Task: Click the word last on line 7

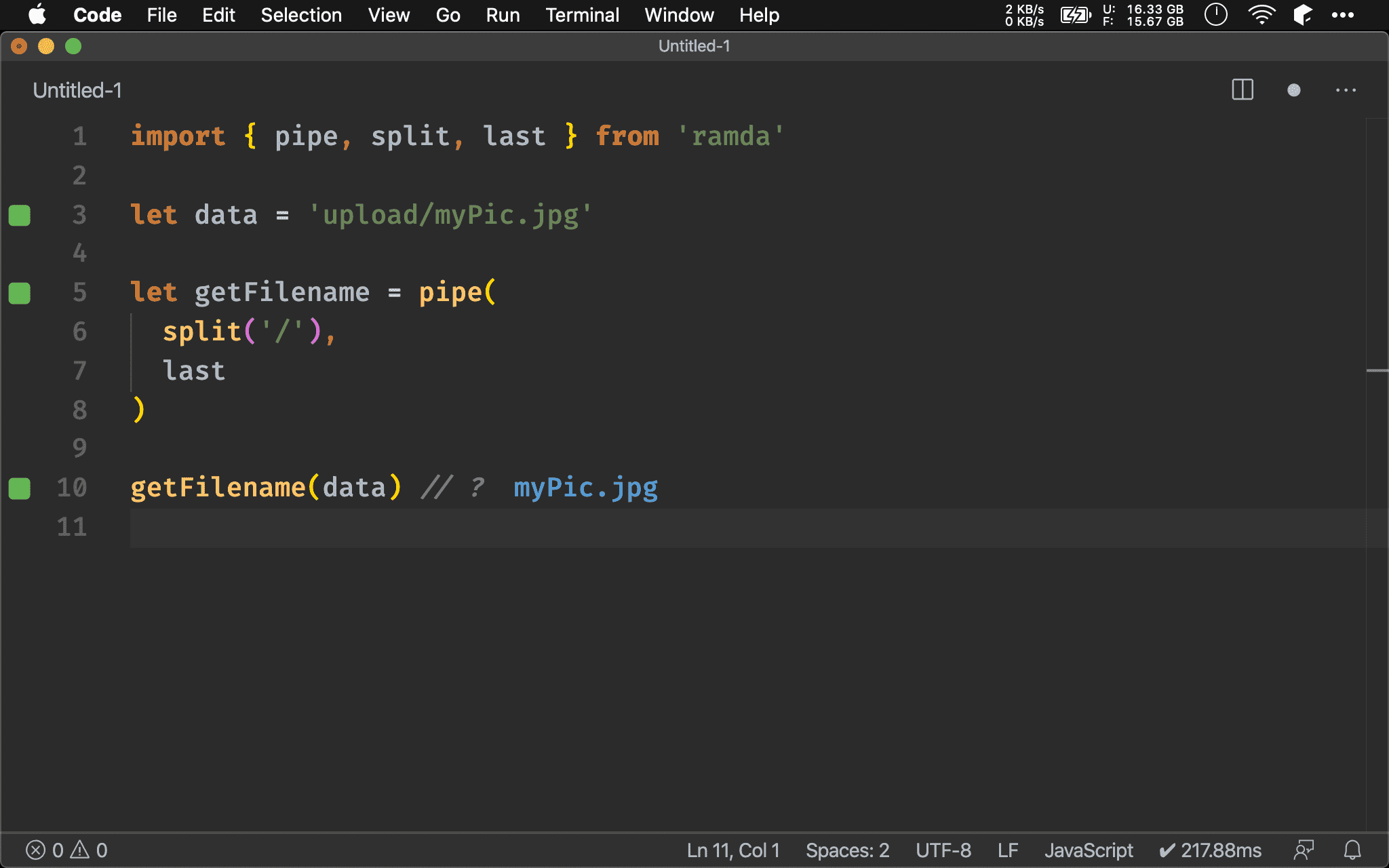Action: coord(194,371)
